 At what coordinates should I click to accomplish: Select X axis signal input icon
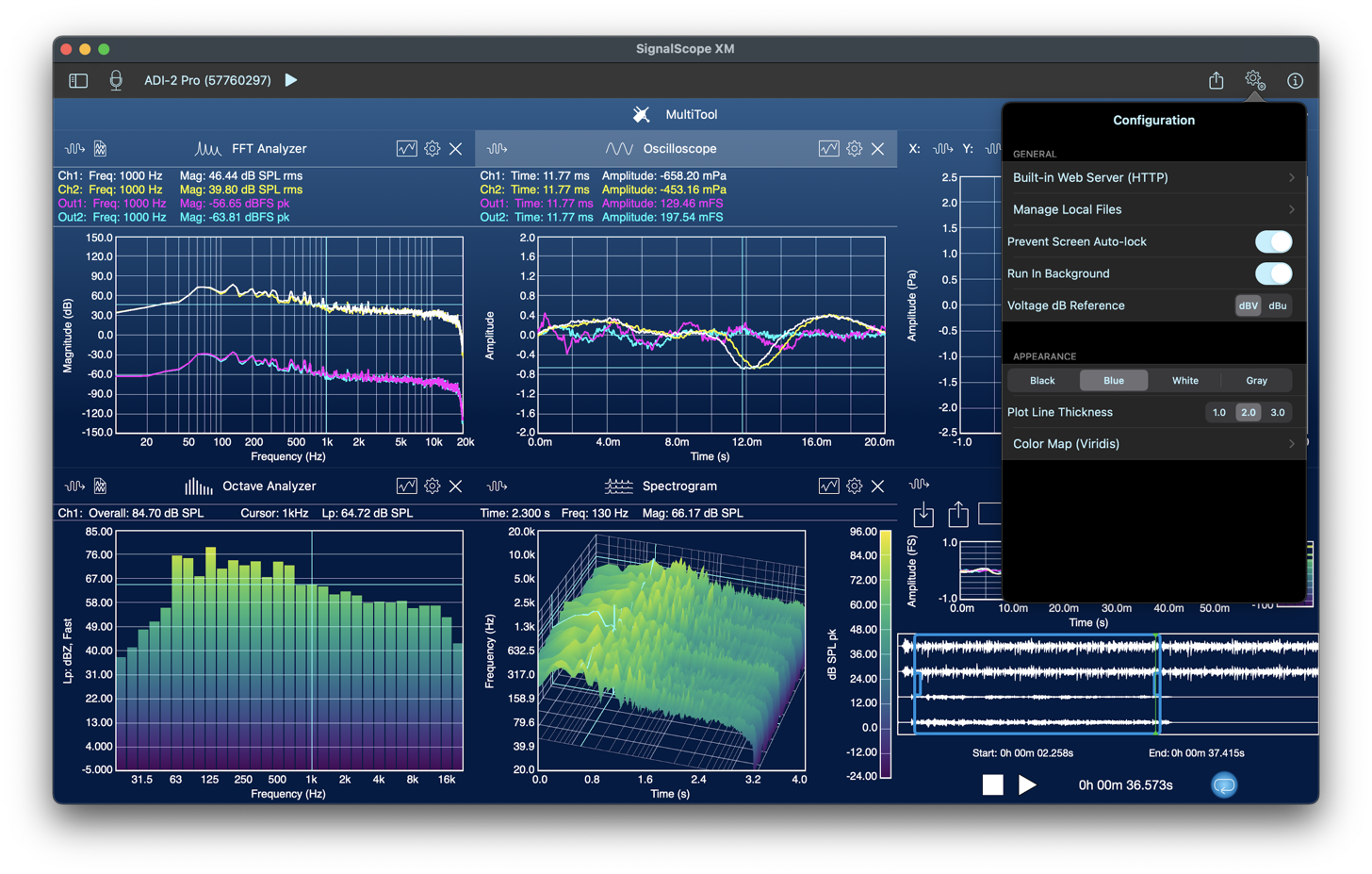942,149
